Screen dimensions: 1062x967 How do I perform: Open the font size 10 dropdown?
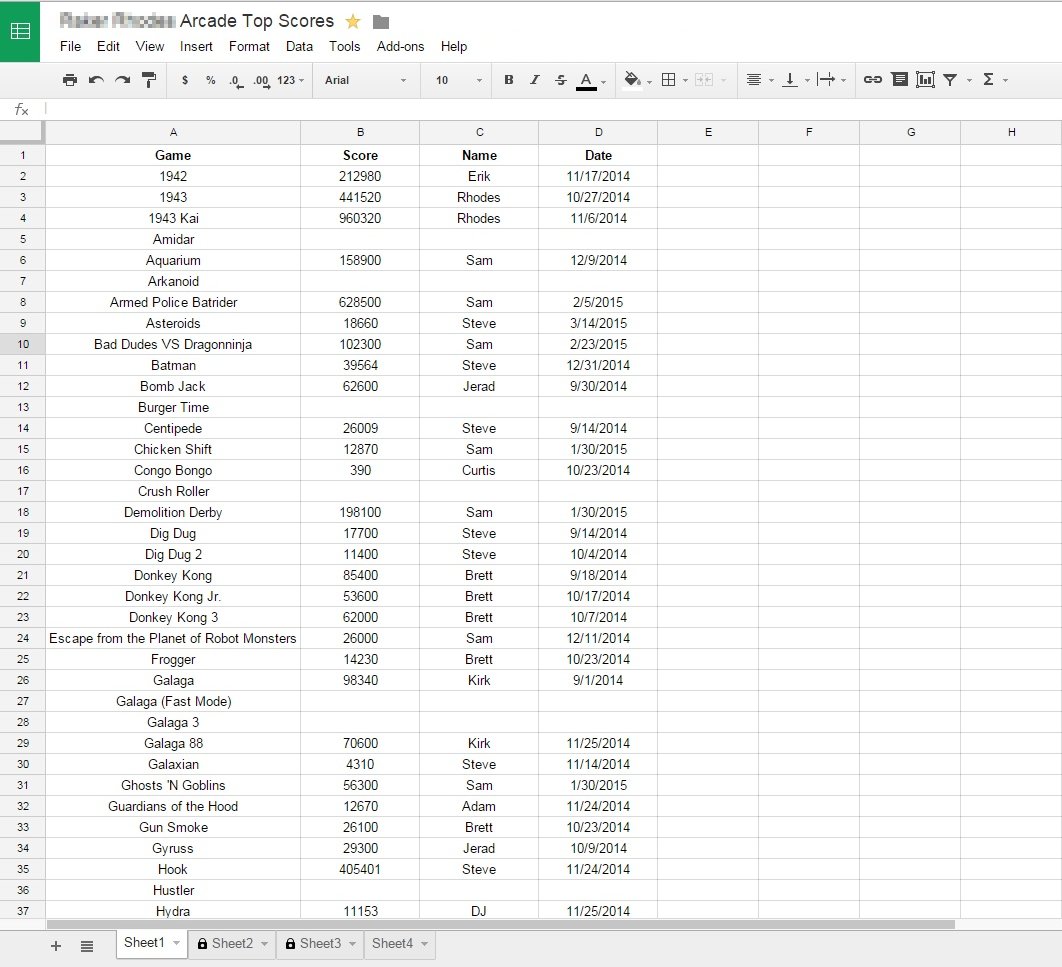[459, 80]
